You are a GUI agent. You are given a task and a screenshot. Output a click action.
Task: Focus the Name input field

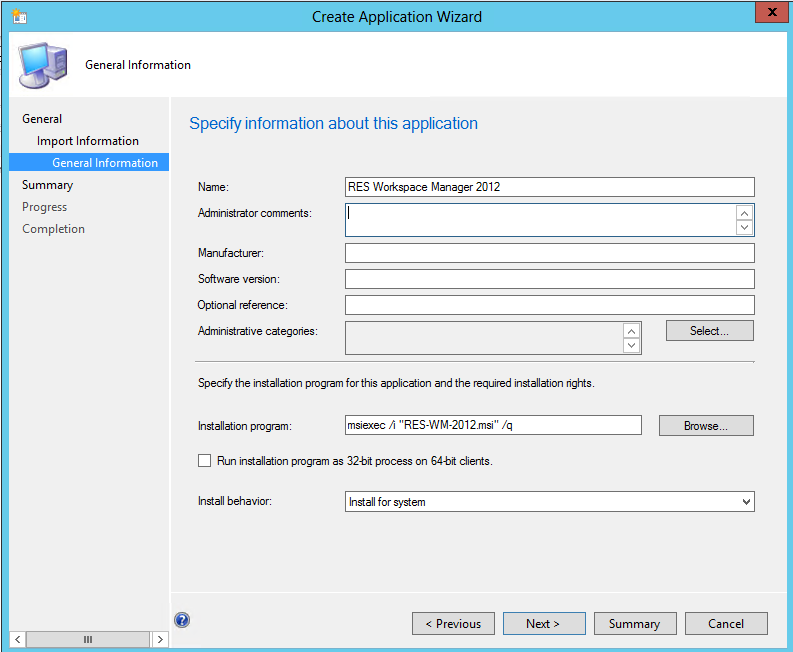coord(550,187)
